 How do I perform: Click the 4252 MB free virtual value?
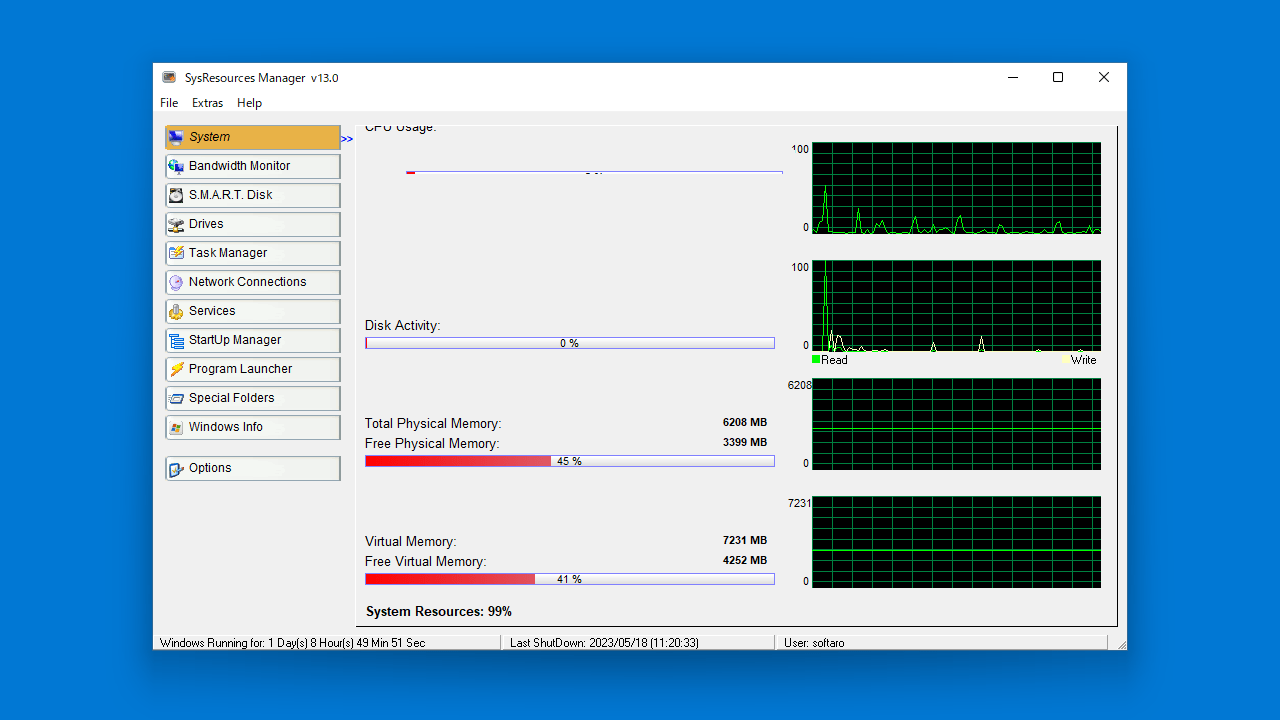(x=745, y=560)
